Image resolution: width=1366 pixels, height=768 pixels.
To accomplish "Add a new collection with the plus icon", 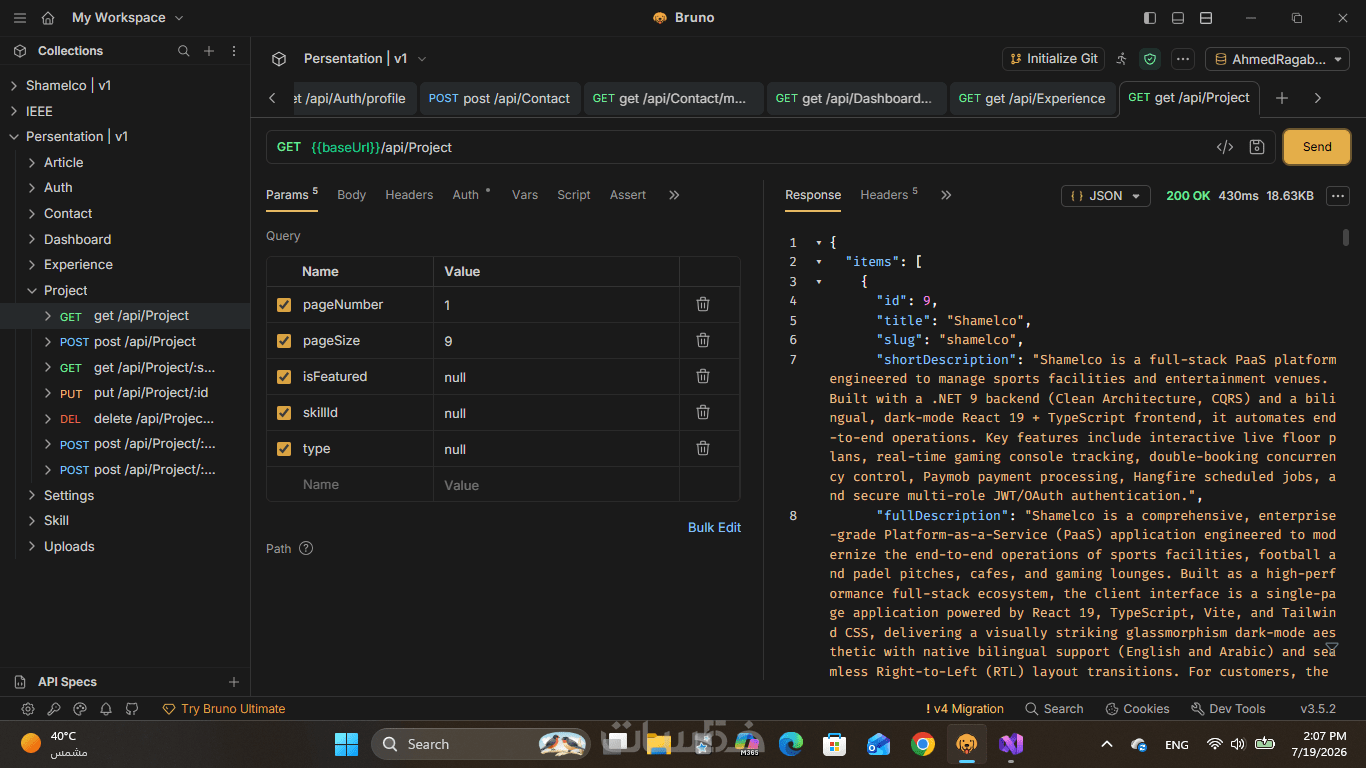I will (x=209, y=51).
